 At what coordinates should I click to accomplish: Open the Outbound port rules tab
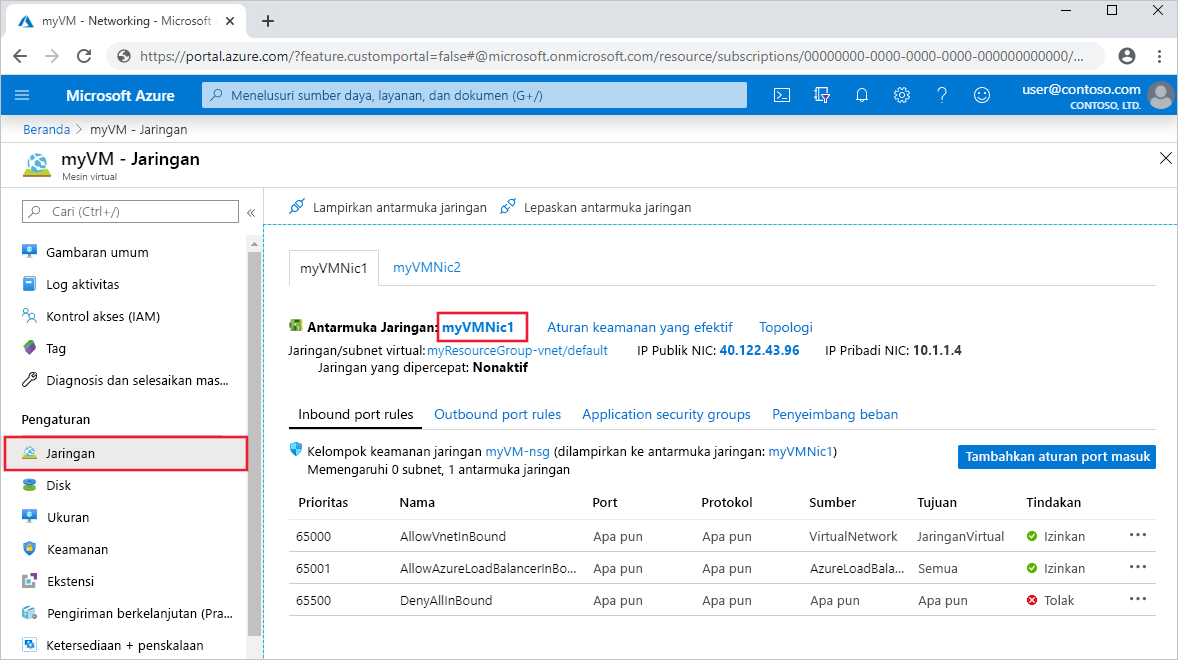497,414
